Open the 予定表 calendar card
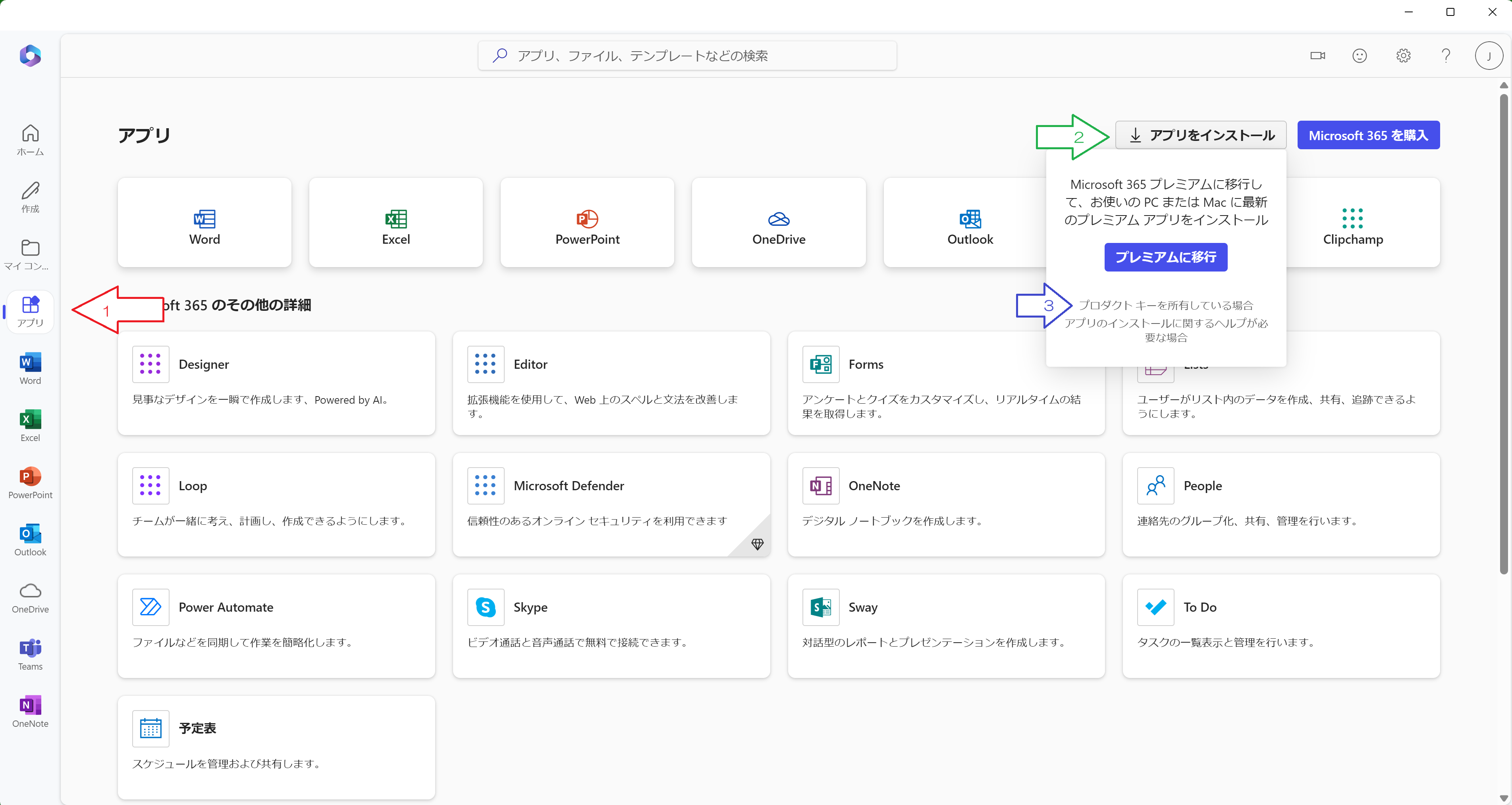Image resolution: width=1512 pixels, height=805 pixels. 276,747
